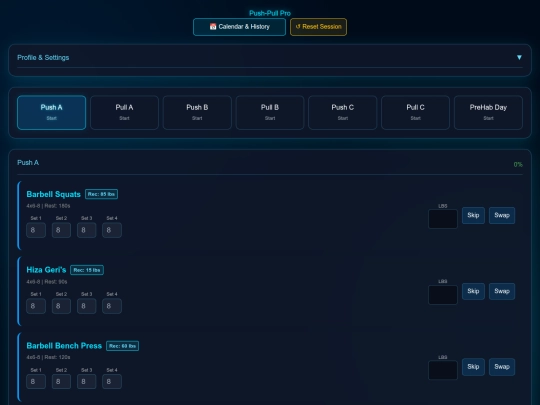The image size is (540, 405).
Task: Click Hiza Geri's Set 3 reps field
Action: [86, 306]
